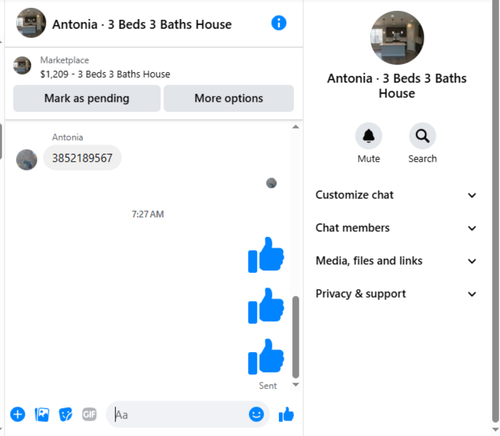Image resolution: width=500 pixels, height=436 pixels.
Task: Click the last thumbs-up message above Sent
Action: (266, 357)
